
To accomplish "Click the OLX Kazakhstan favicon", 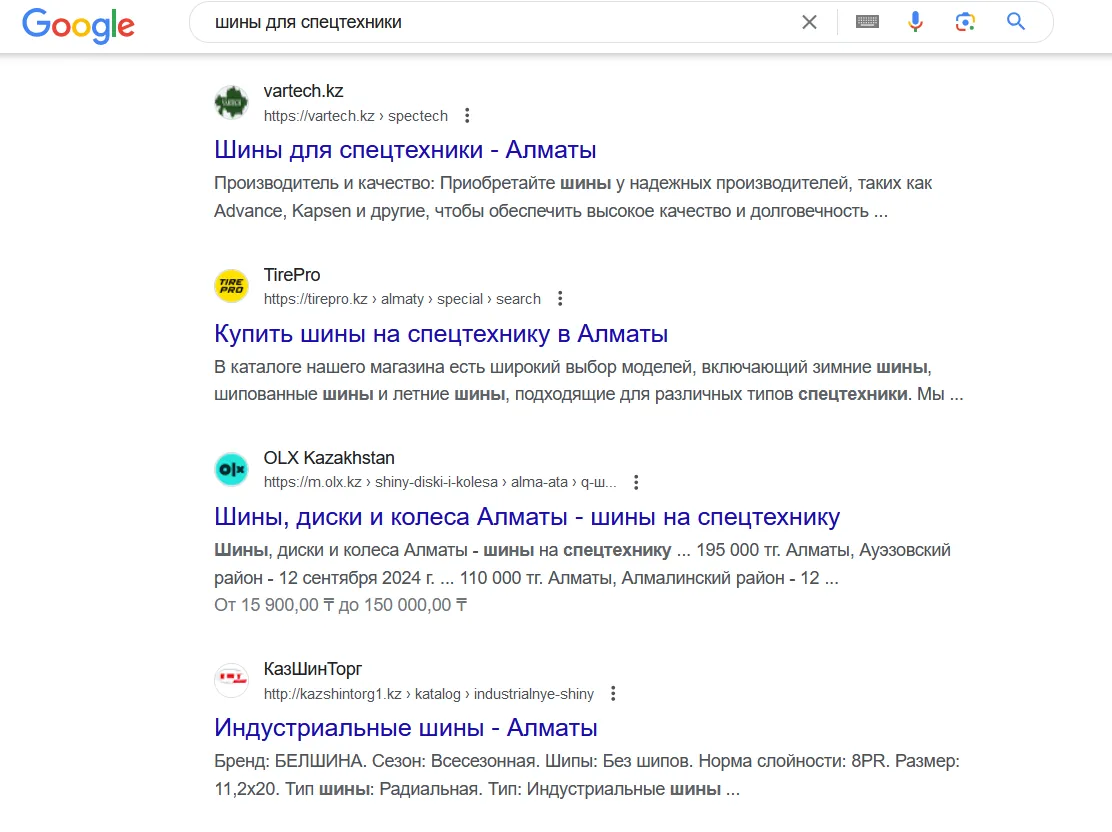I will click(x=231, y=469).
